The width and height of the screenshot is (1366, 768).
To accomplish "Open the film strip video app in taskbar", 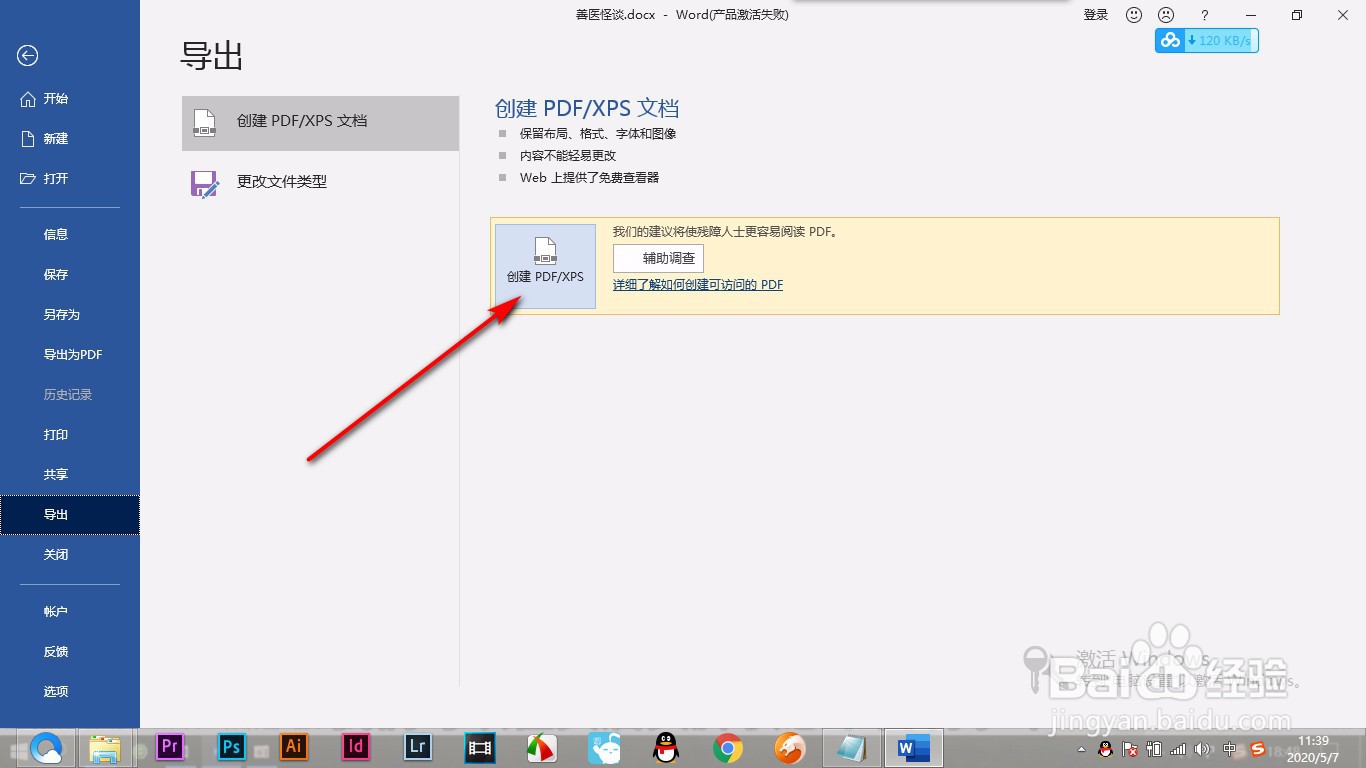I will click(481, 747).
